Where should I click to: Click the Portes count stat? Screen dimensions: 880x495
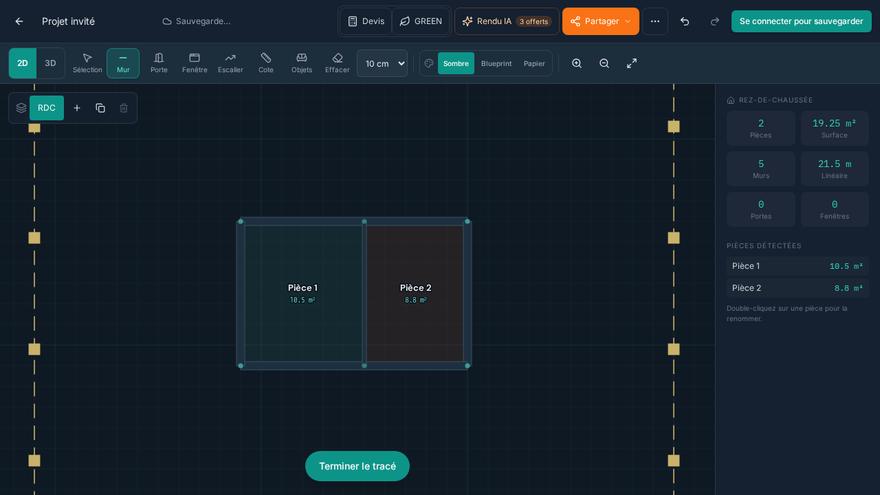point(760,209)
